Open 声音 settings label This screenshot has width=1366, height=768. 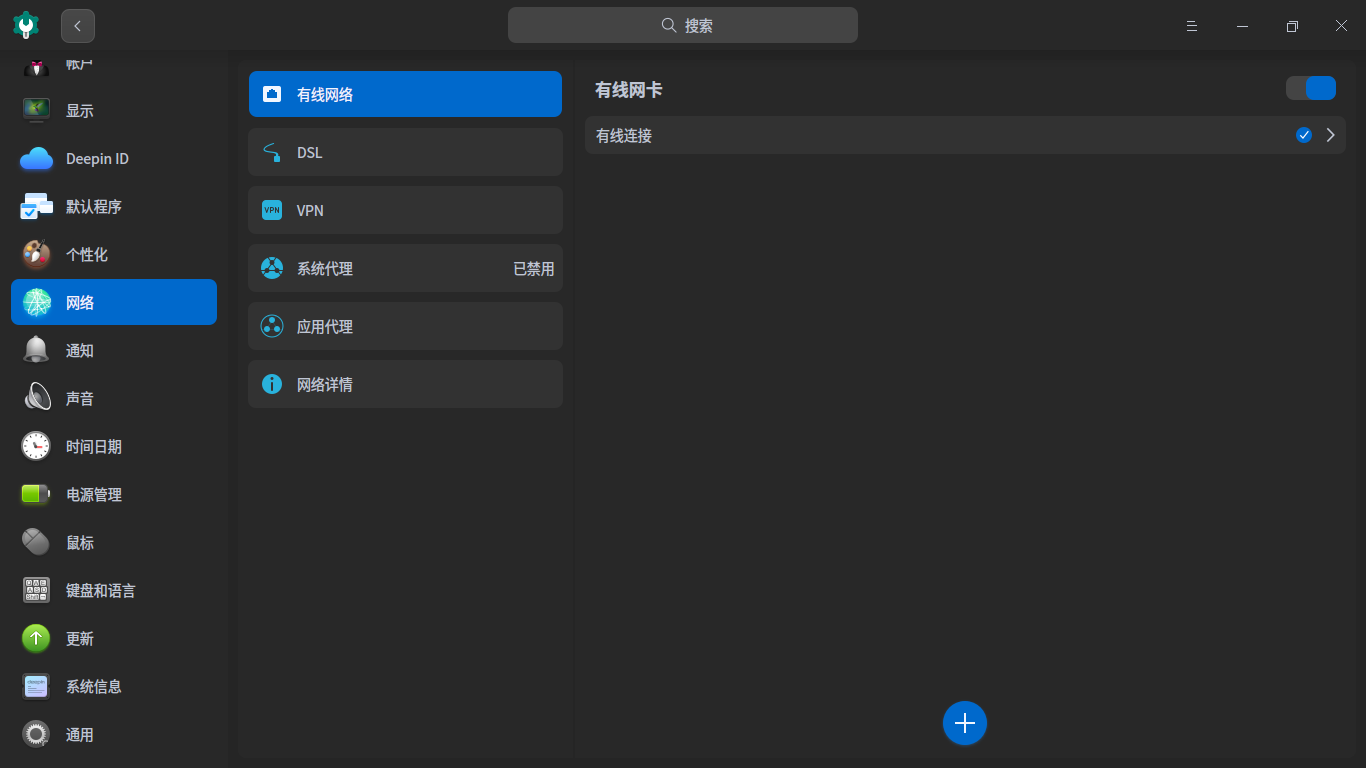click(x=80, y=399)
